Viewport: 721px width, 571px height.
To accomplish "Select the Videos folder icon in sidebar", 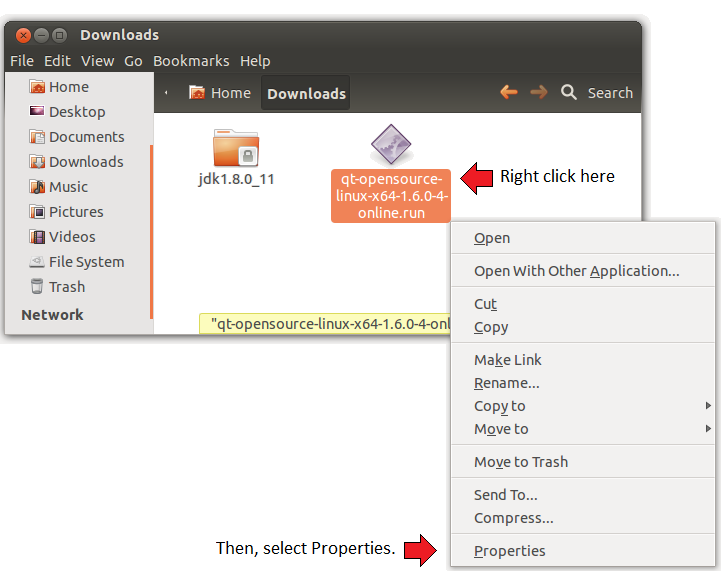I will coord(37,236).
